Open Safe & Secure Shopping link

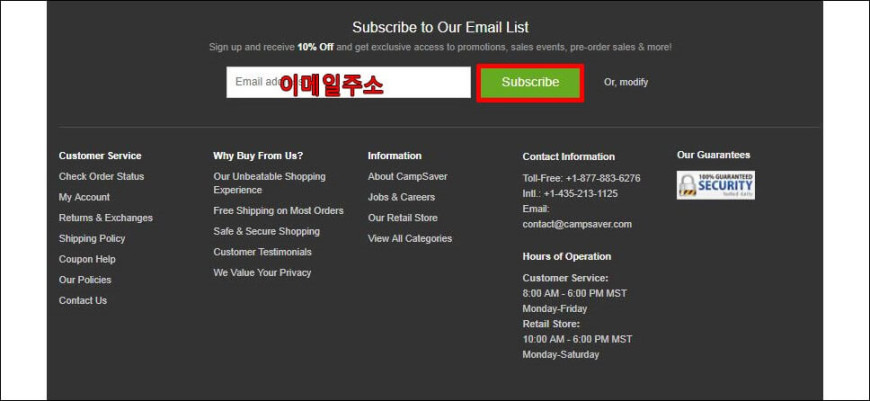pos(266,231)
